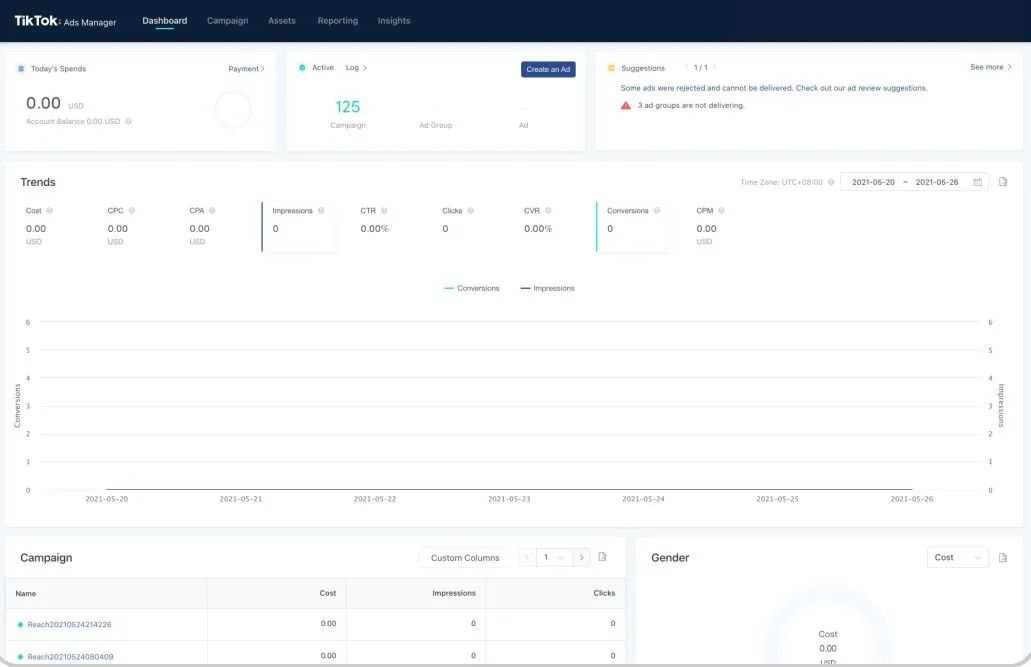Click the Account Balance info icon
Viewport: 1031px width, 667px height.
point(128,122)
